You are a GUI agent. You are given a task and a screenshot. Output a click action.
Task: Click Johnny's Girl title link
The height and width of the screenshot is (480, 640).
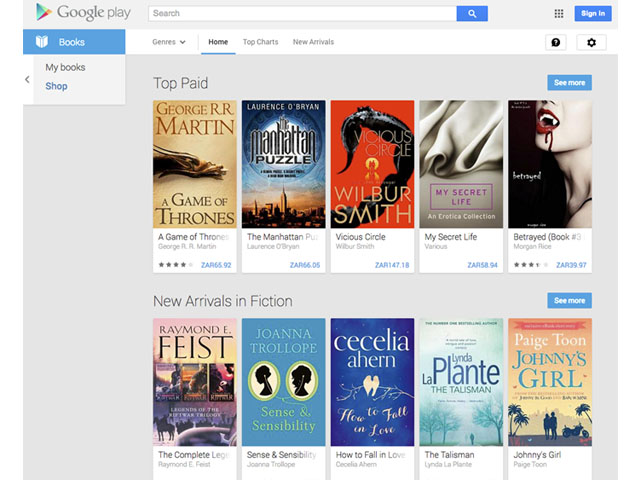(x=537, y=455)
